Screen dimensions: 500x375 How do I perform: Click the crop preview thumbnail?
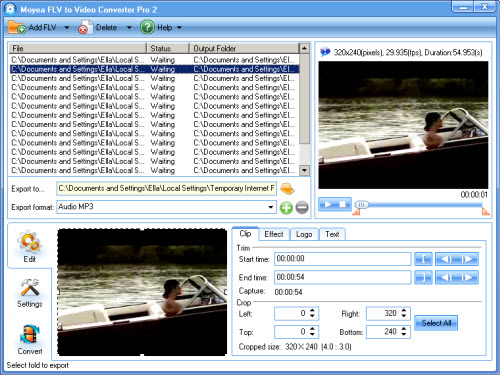(142, 292)
